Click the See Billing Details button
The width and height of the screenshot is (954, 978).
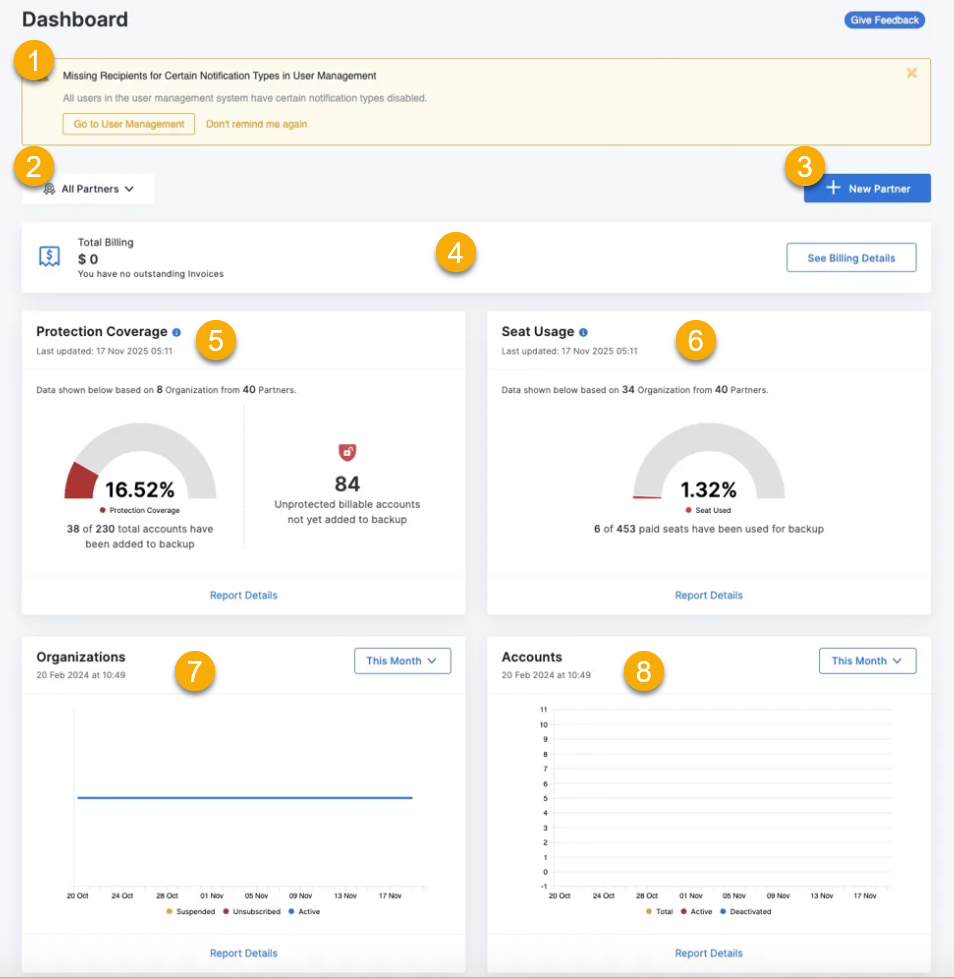pyautogui.click(x=850, y=258)
